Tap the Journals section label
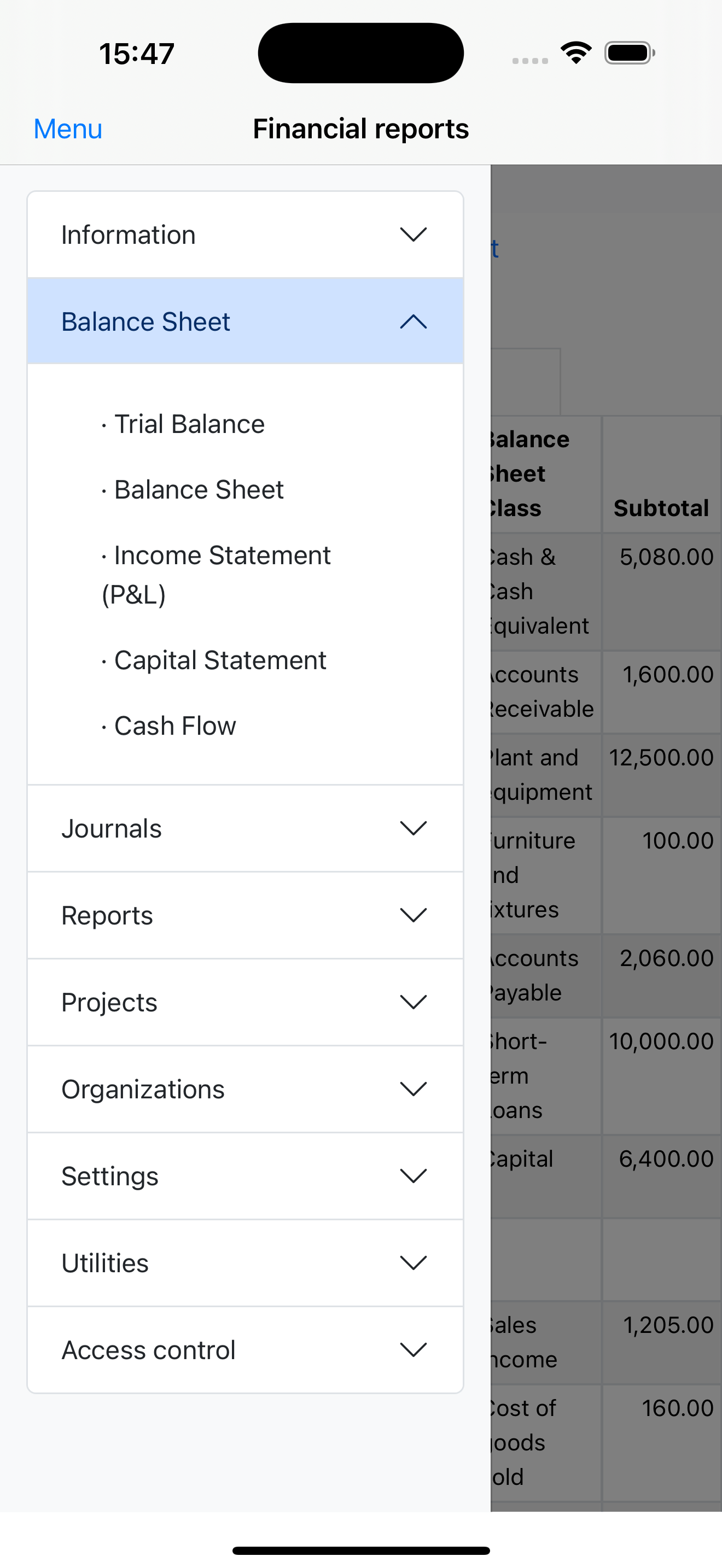This screenshot has width=722, height=1568. click(112, 828)
